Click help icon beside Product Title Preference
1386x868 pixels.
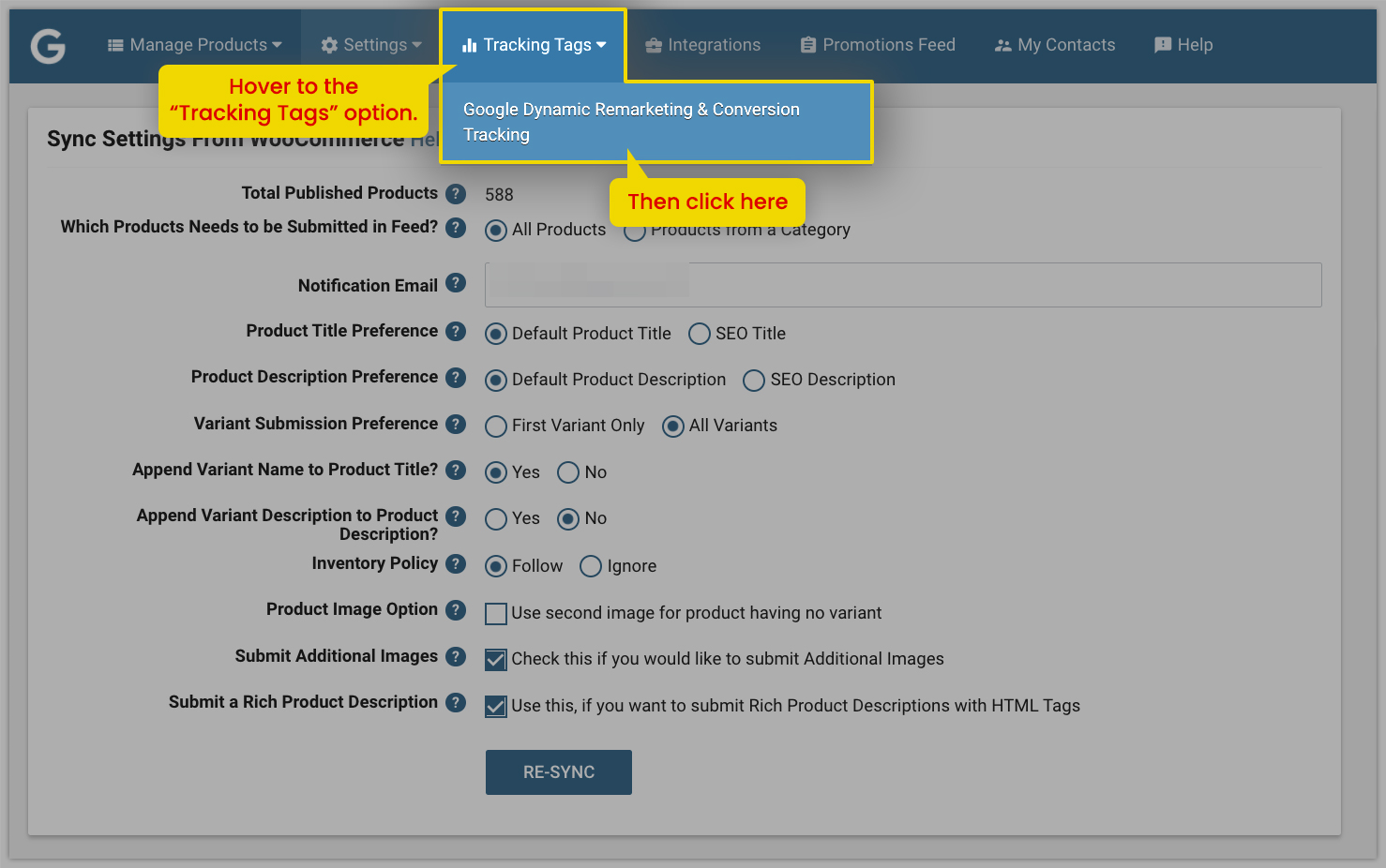point(456,332)
